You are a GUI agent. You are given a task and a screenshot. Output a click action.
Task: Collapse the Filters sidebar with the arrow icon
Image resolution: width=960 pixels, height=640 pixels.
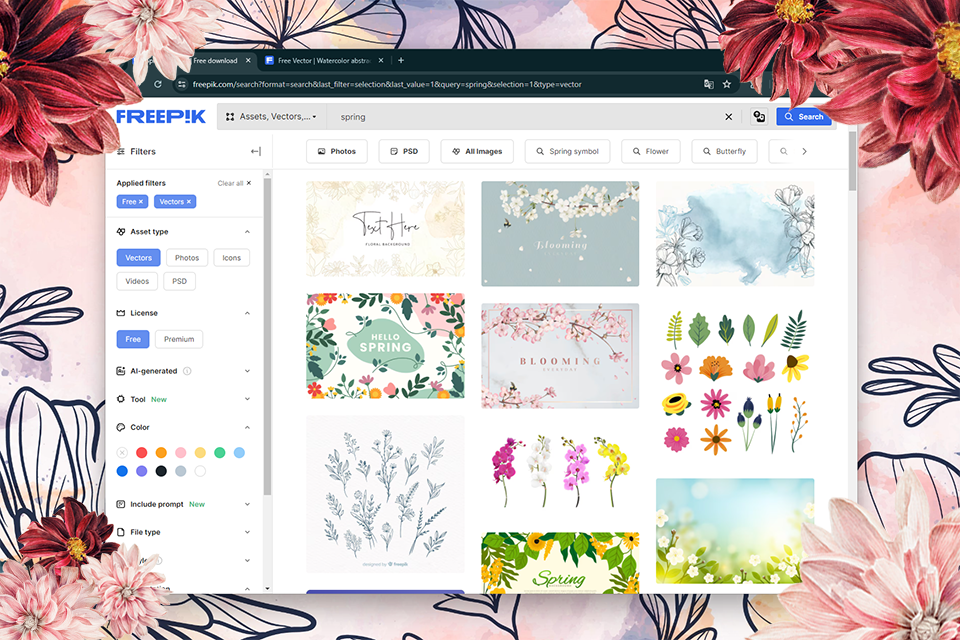[256, 151]
